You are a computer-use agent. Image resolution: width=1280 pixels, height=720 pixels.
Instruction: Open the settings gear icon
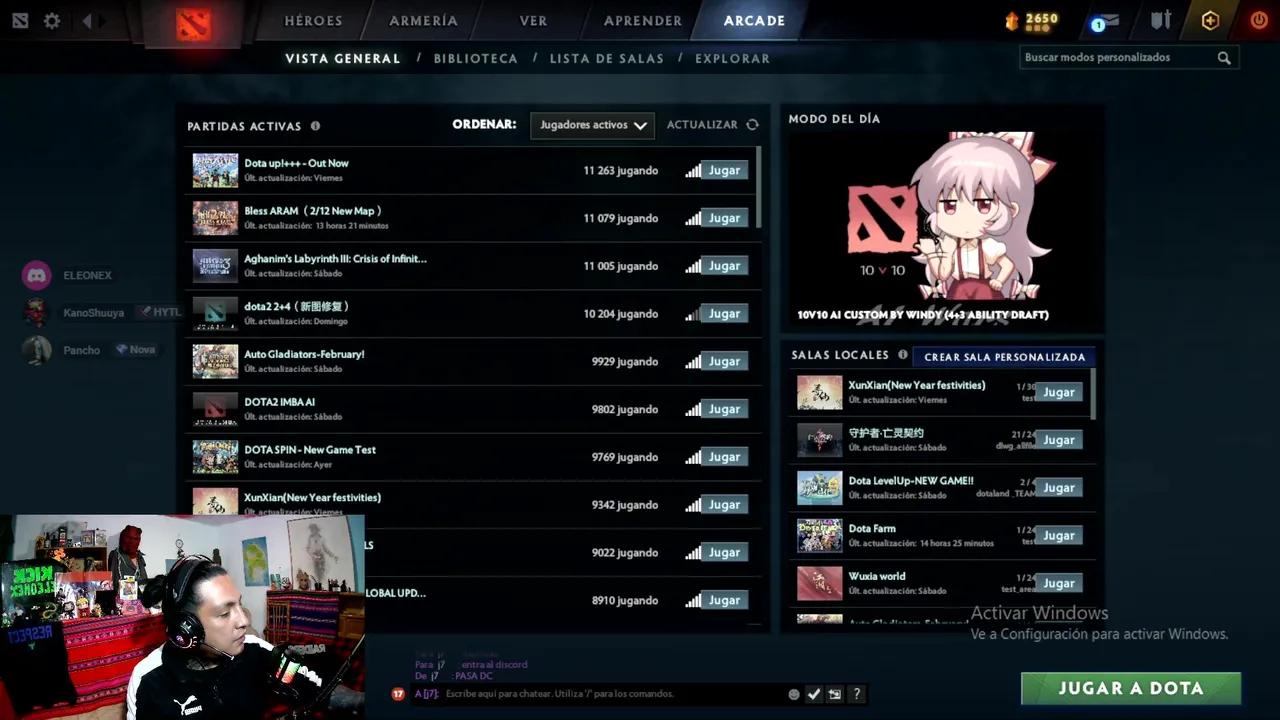[52, 20]
